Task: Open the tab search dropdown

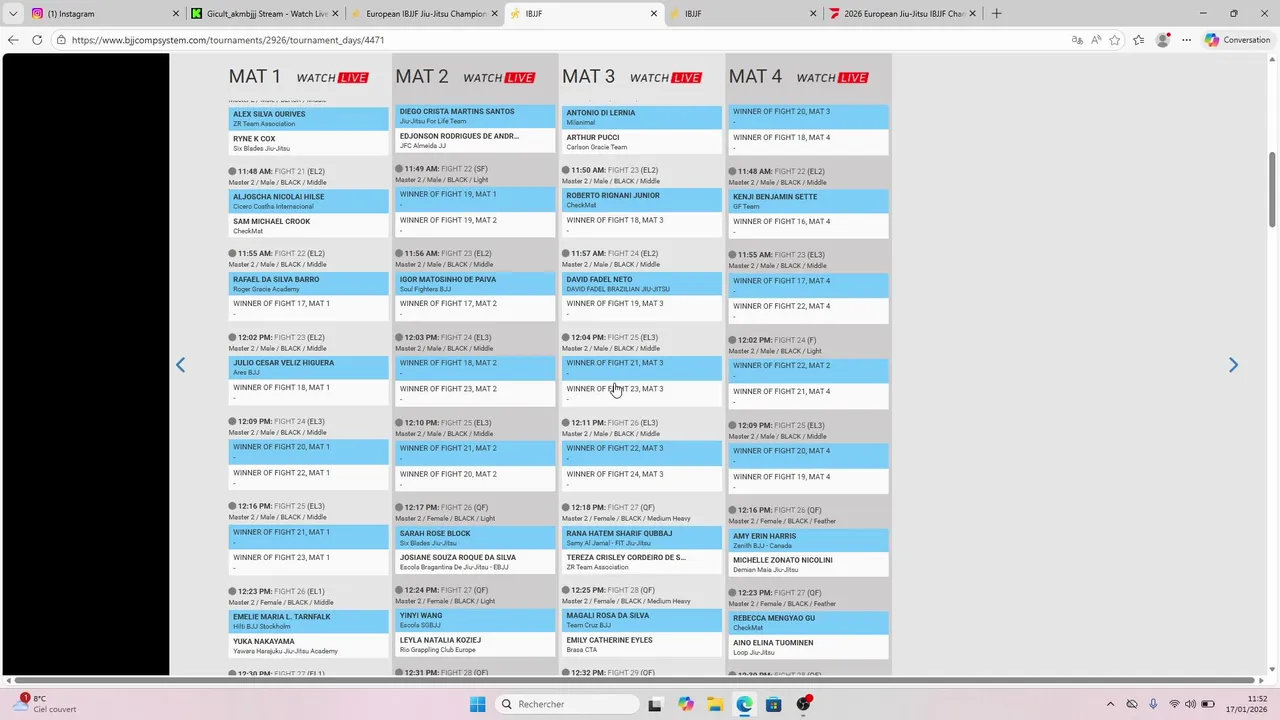Action: pyautogui.click(x=13, y=14)
